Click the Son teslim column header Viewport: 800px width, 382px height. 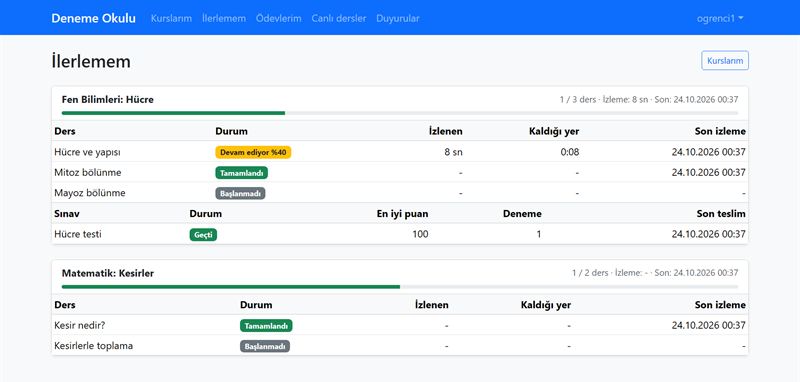721,214
